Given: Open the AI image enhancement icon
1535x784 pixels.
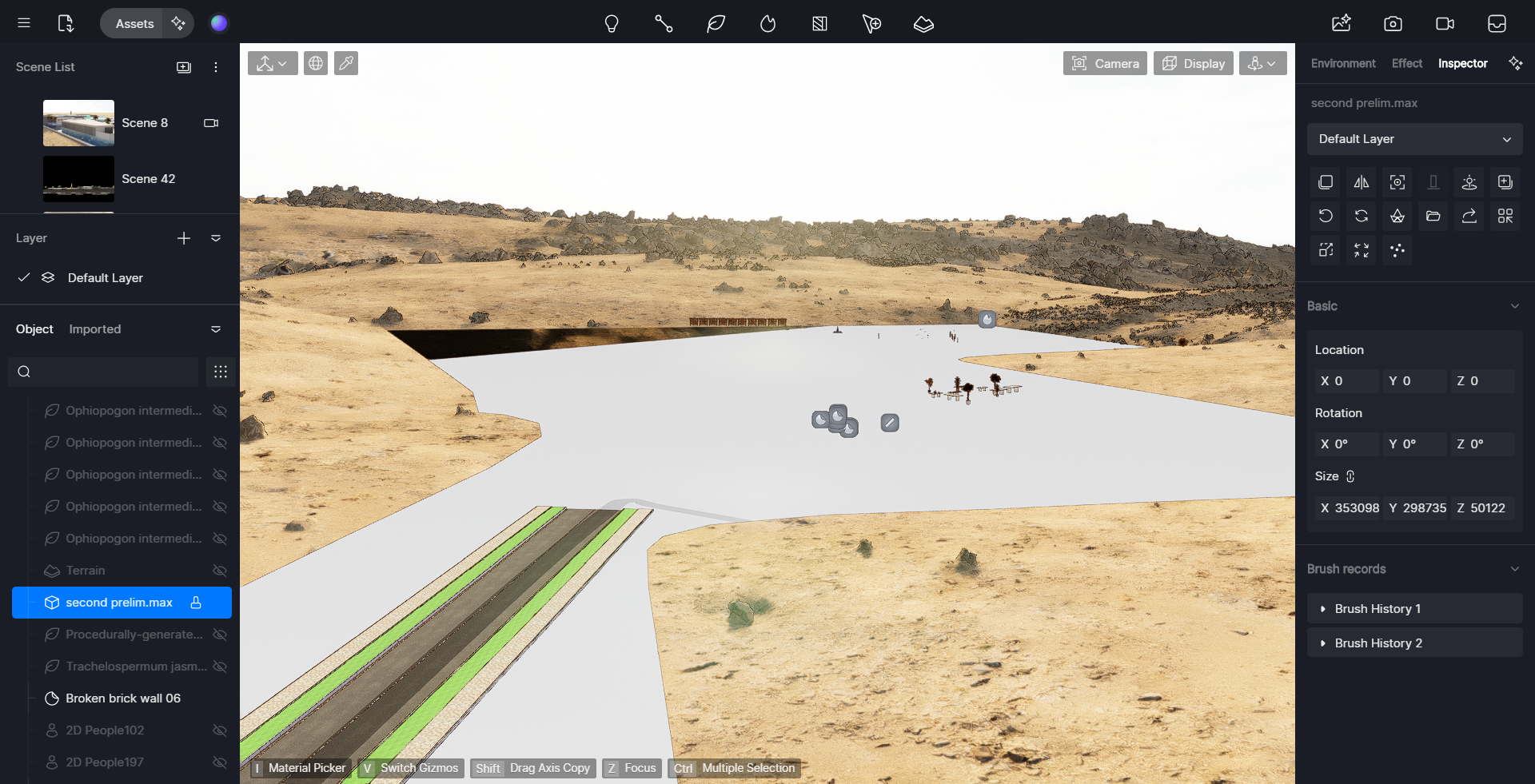Looking at the screenshot, I should 1342,23.
